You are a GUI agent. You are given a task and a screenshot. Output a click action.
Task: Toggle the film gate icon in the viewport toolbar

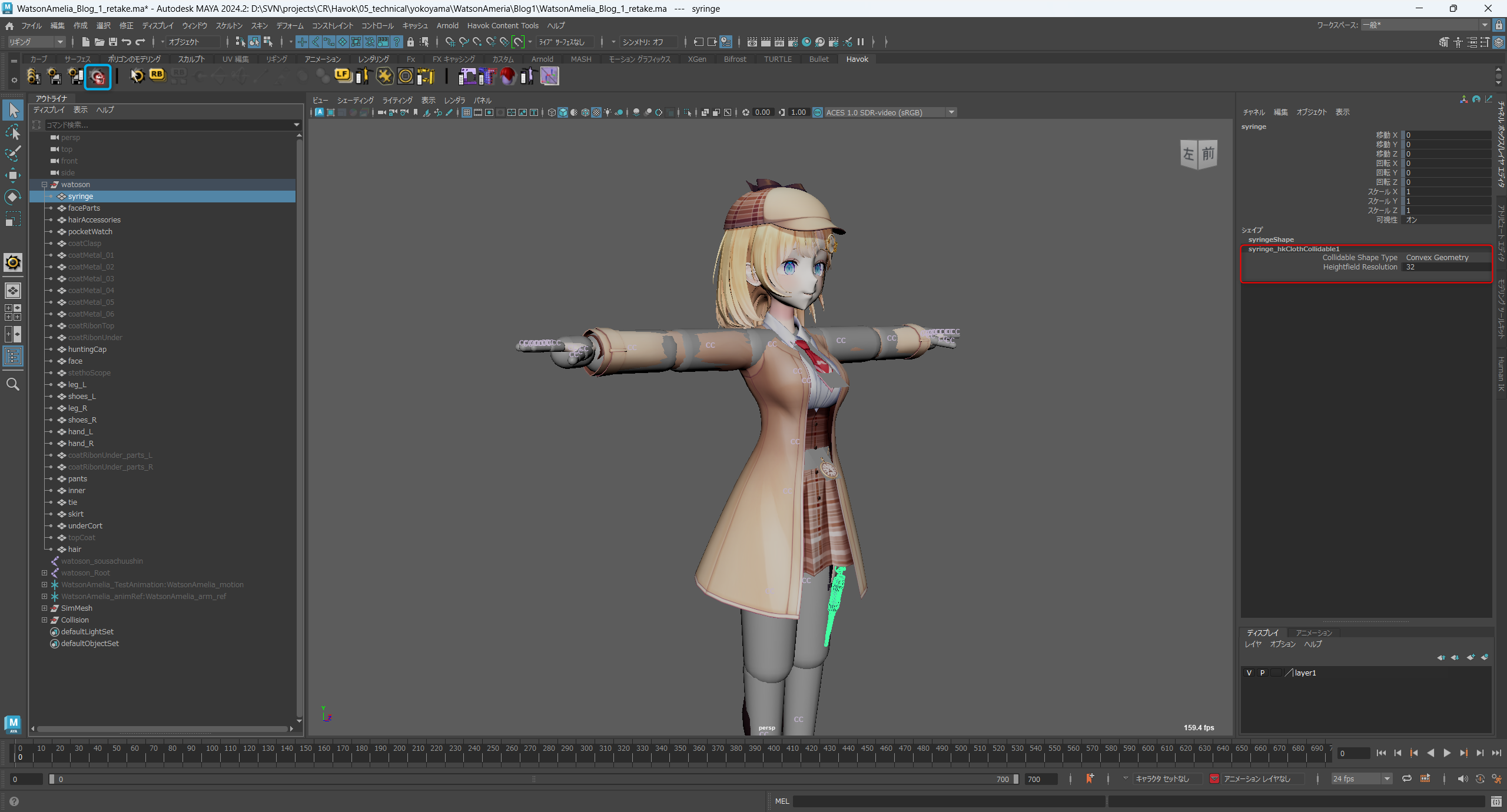pyautogui.click(x=477, y=112)
